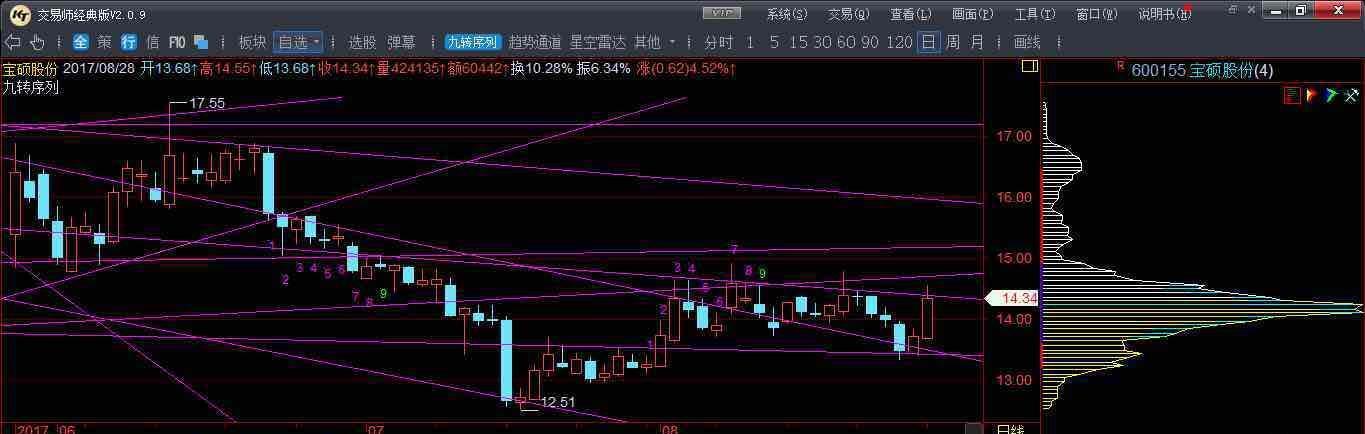Select the hand pointer tool icon
The width and height of the screenshot is (1365, 434).
tap(37, 43)
